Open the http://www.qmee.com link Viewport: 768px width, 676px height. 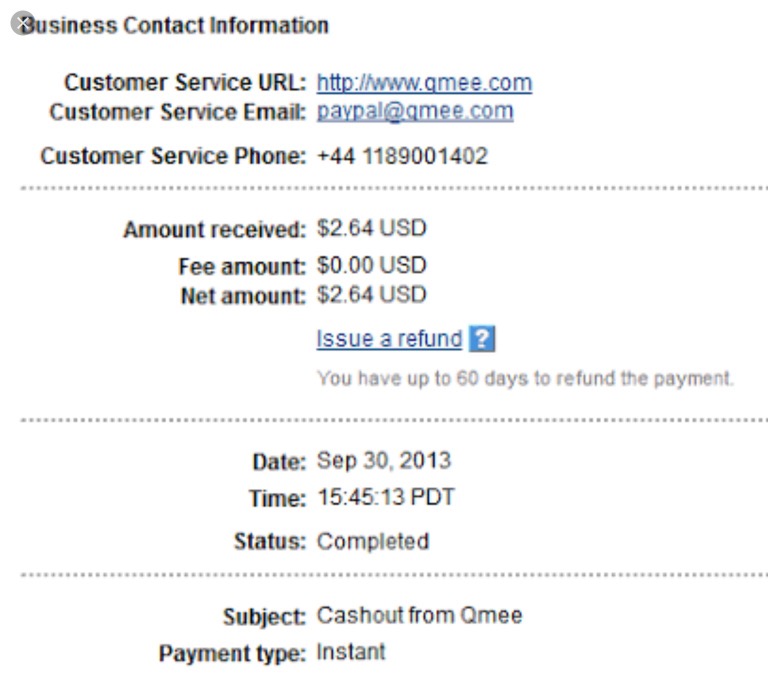(424, 83)
